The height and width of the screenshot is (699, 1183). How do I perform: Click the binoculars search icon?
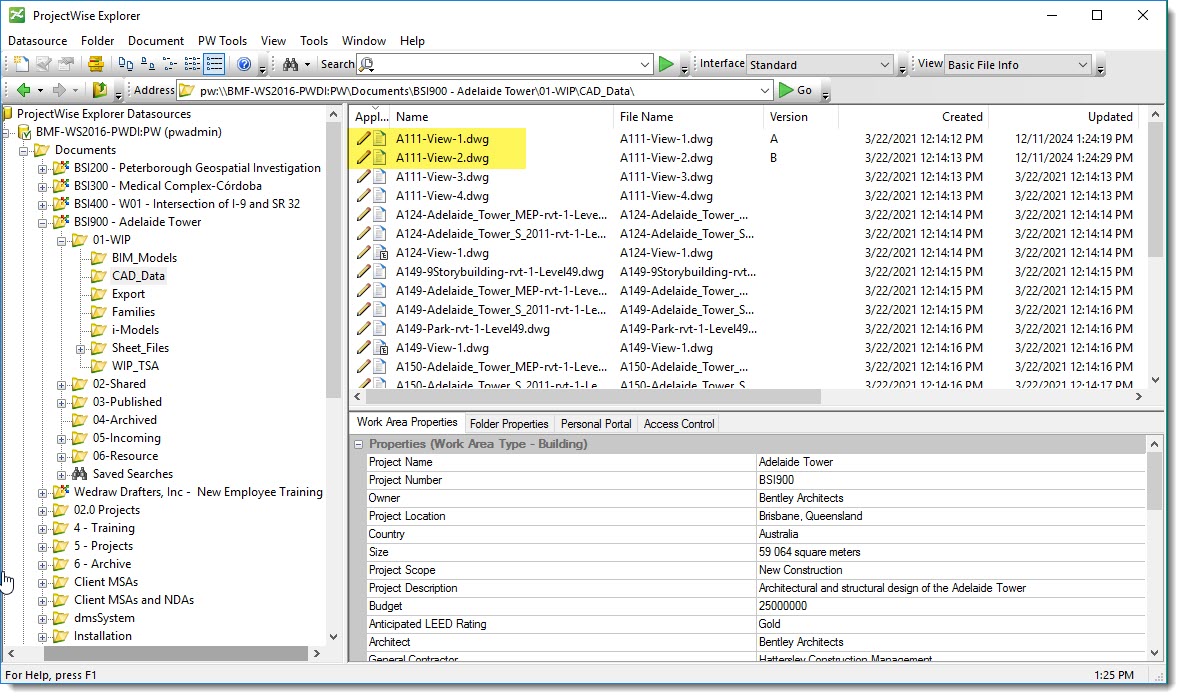[x=290, y=64]
